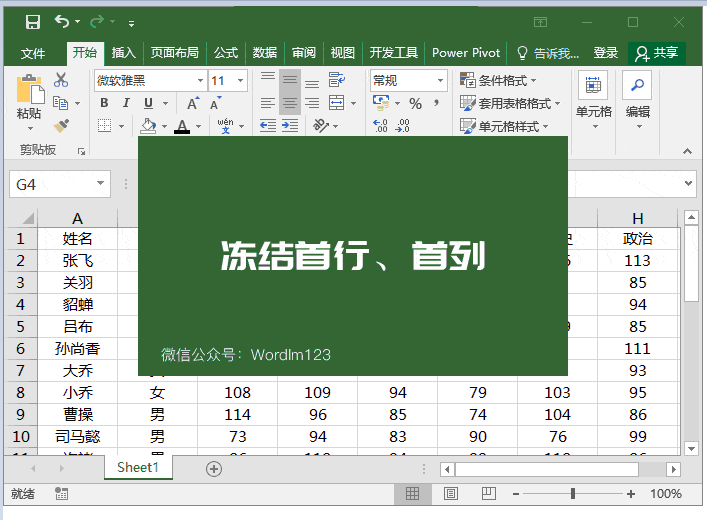The width and height of the screenshot is (707, 520).
Task: Zoom out with the minus button
Action: [x=516, y=494]
